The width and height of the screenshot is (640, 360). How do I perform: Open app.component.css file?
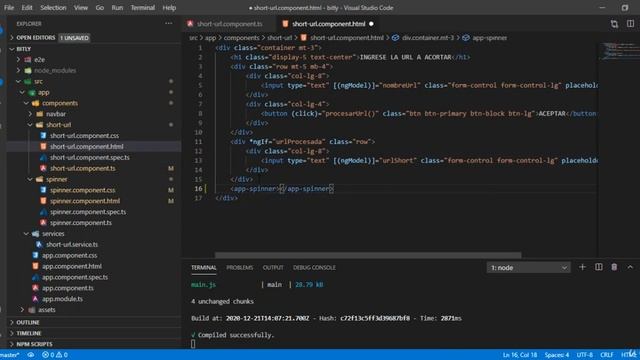tap(69, 256)
